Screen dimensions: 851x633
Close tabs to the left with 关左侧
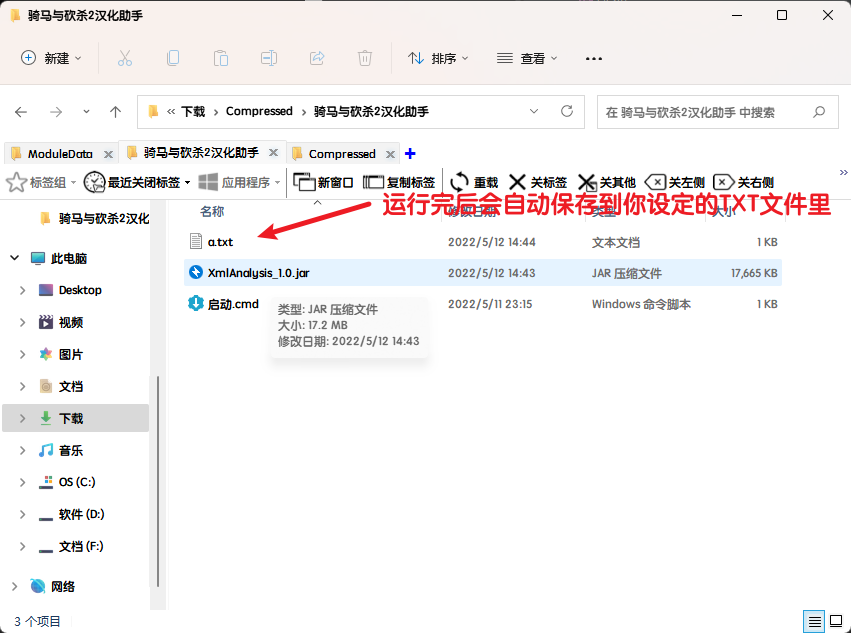click(x=673, y=181)
